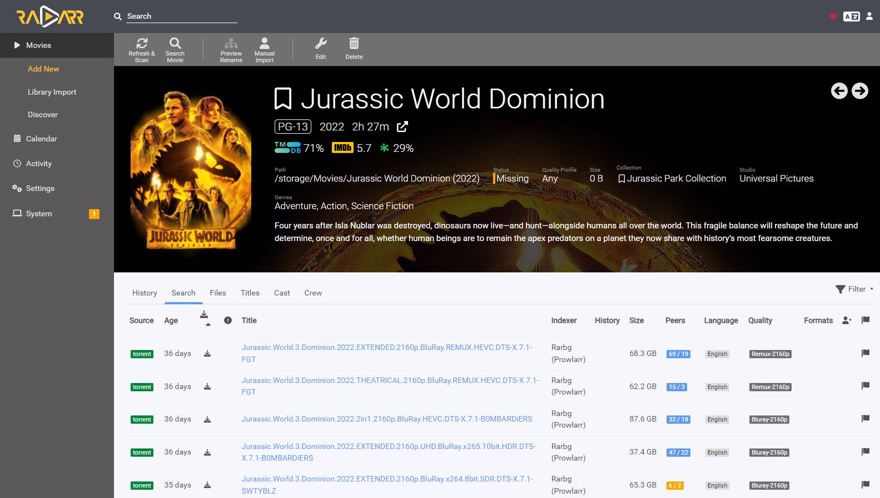Sort by Peers column
Viewport: 880px width, 498px height.
pos(675,321)
